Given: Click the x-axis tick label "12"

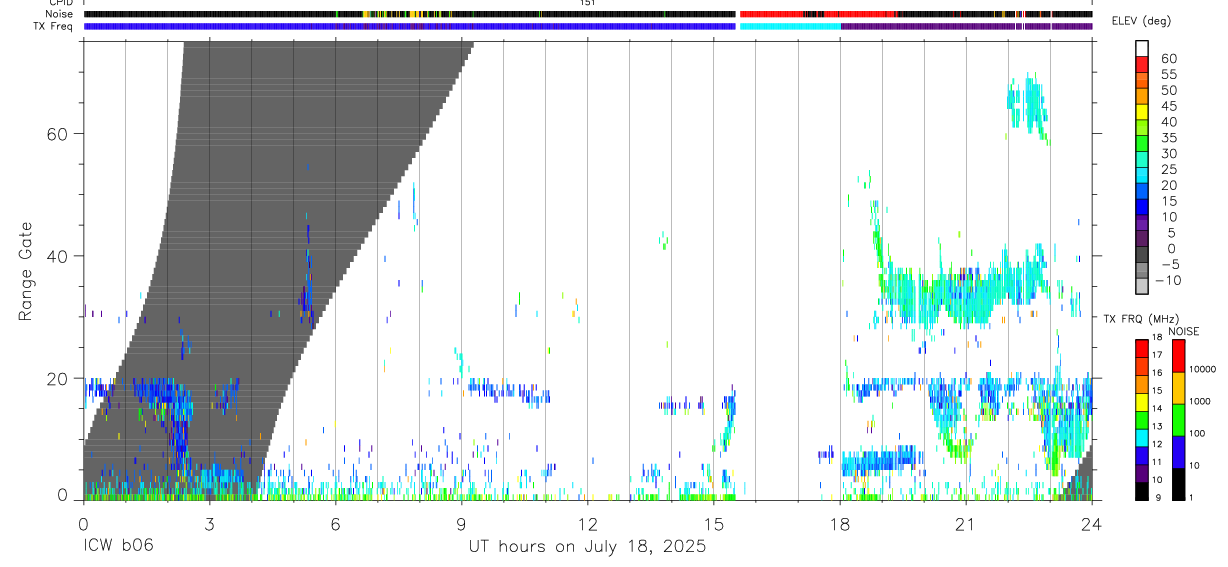Looking at the screenshot, I should click(x=587, y=524).
